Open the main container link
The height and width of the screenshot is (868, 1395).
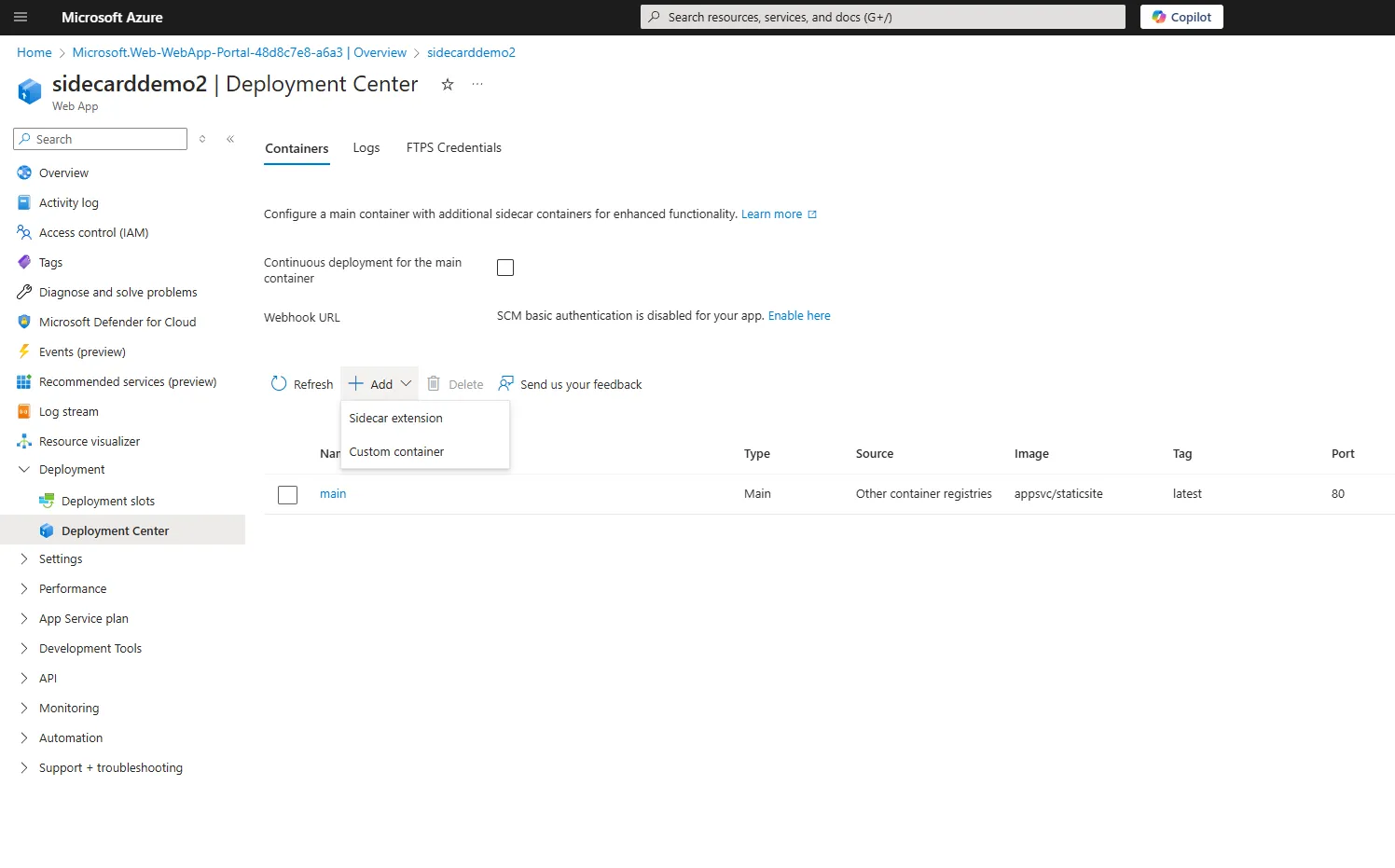[x=333, y=493]
